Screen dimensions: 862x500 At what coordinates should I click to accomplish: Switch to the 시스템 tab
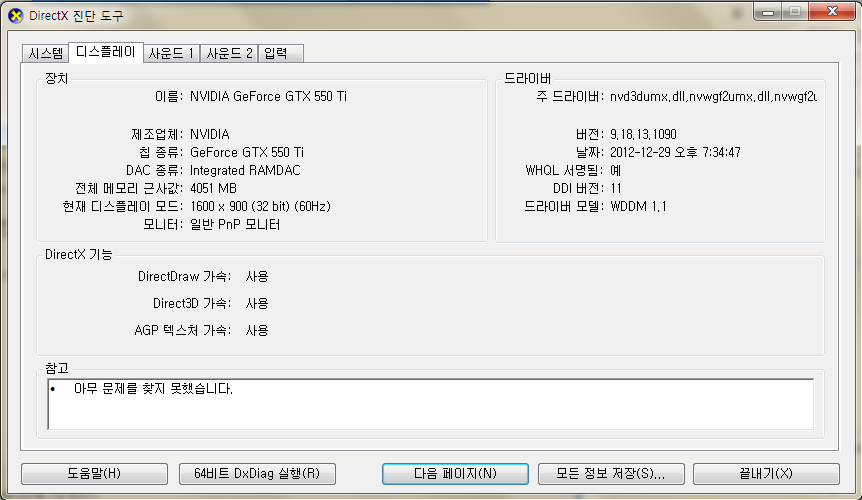click(46, 53)
